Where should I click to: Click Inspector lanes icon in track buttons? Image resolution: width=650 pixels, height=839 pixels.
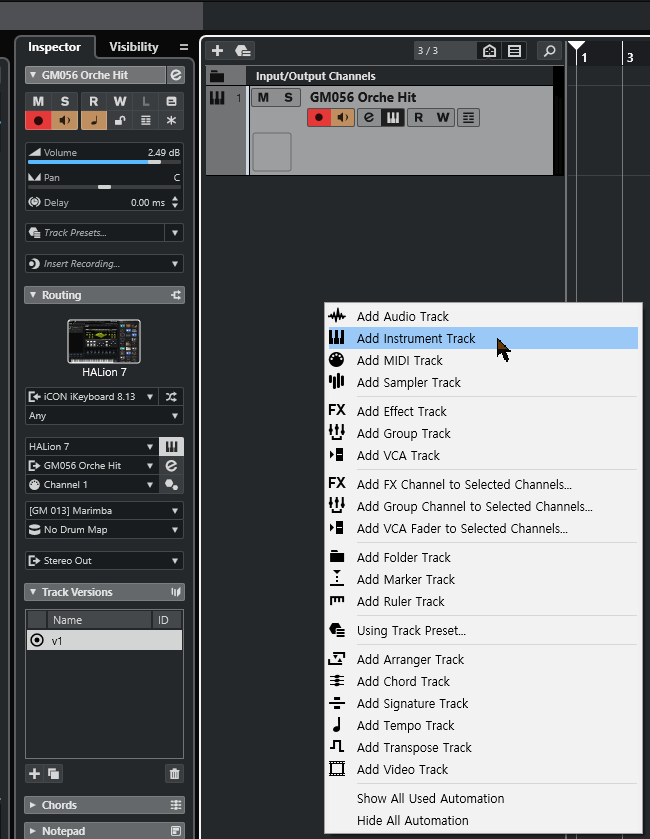[x=146, y=120]
